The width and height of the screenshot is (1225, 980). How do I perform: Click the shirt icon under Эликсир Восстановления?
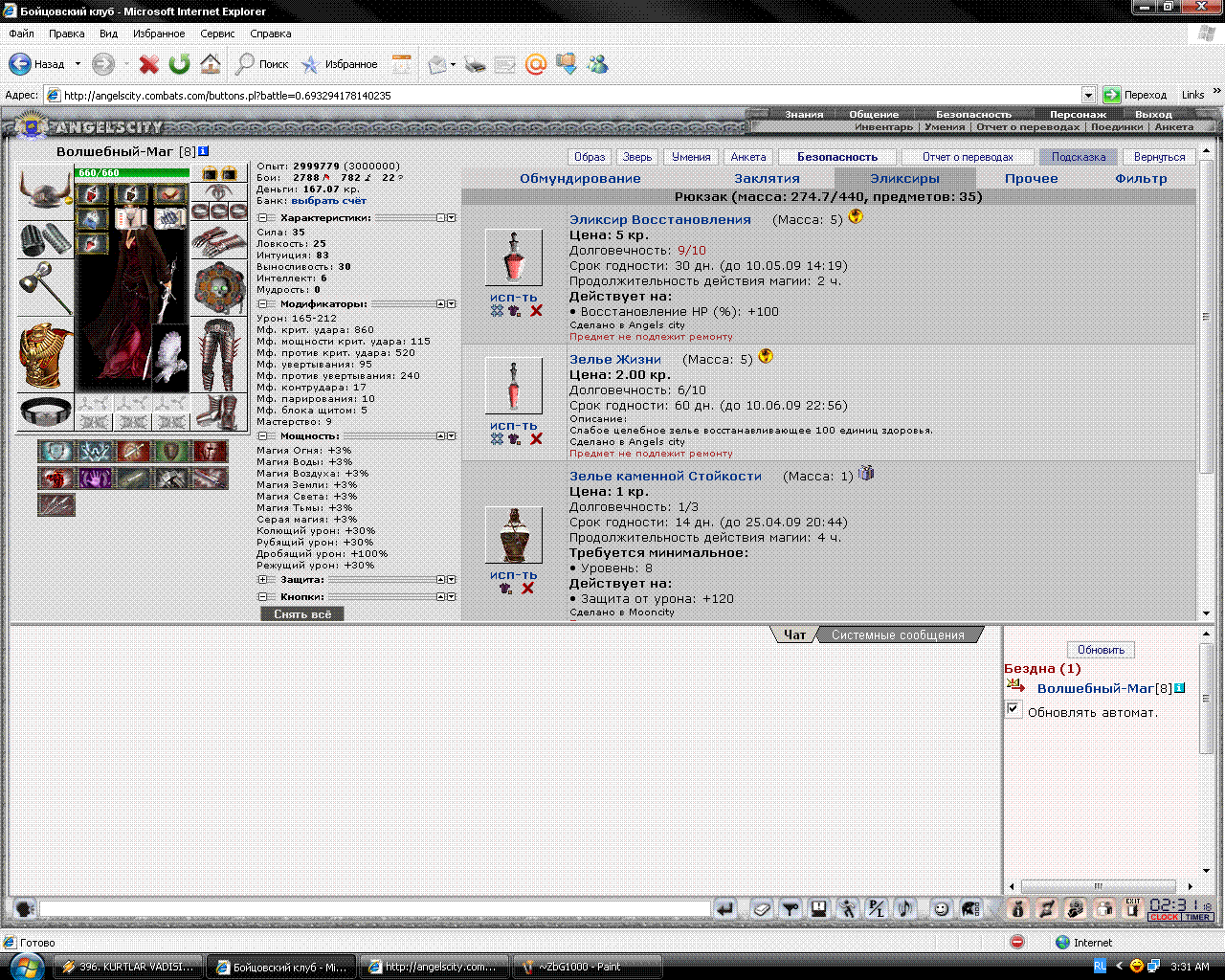[514, 310]
